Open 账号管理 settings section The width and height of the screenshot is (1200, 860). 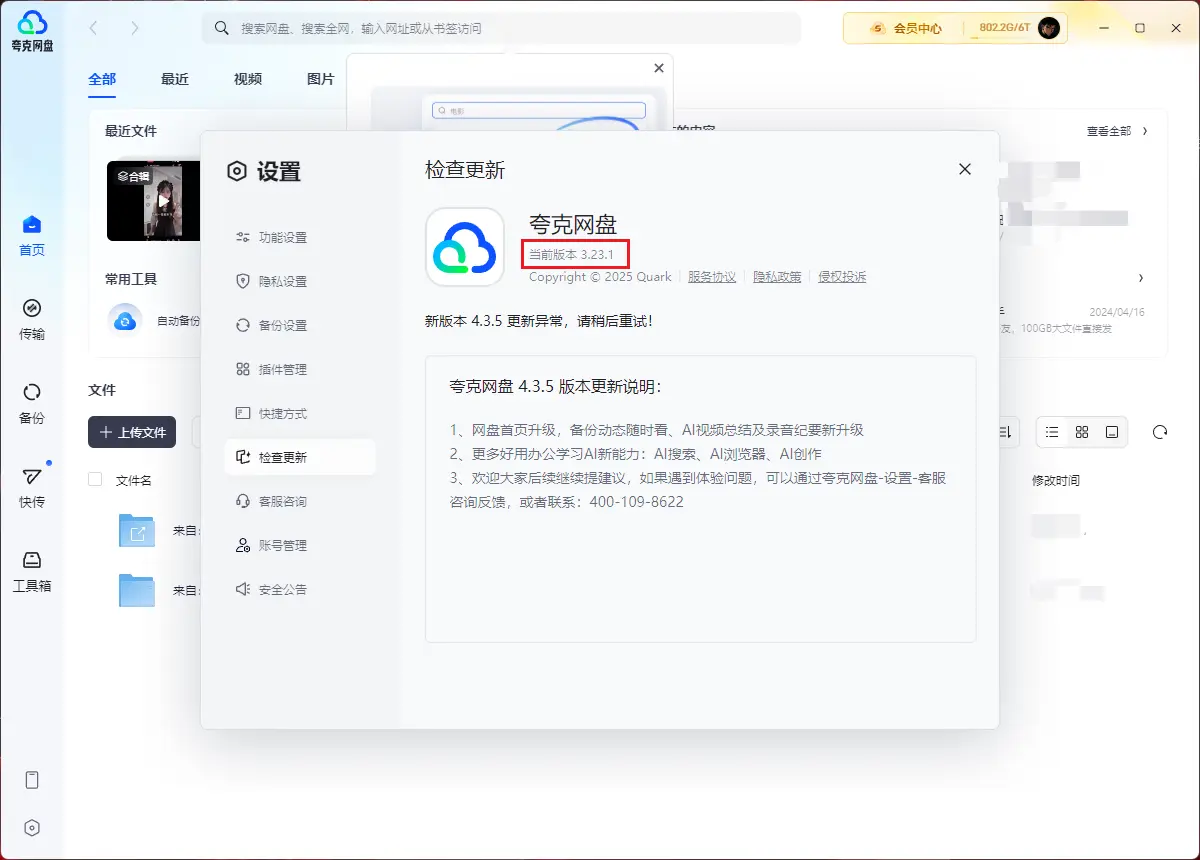pyautogui.click(x=300, y=546)
